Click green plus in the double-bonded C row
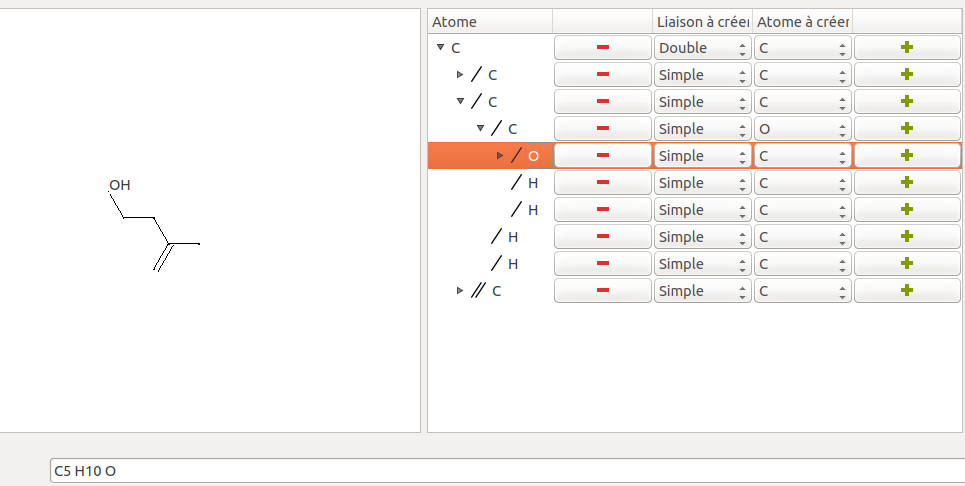The image size is (965, 486). (907, 291)
